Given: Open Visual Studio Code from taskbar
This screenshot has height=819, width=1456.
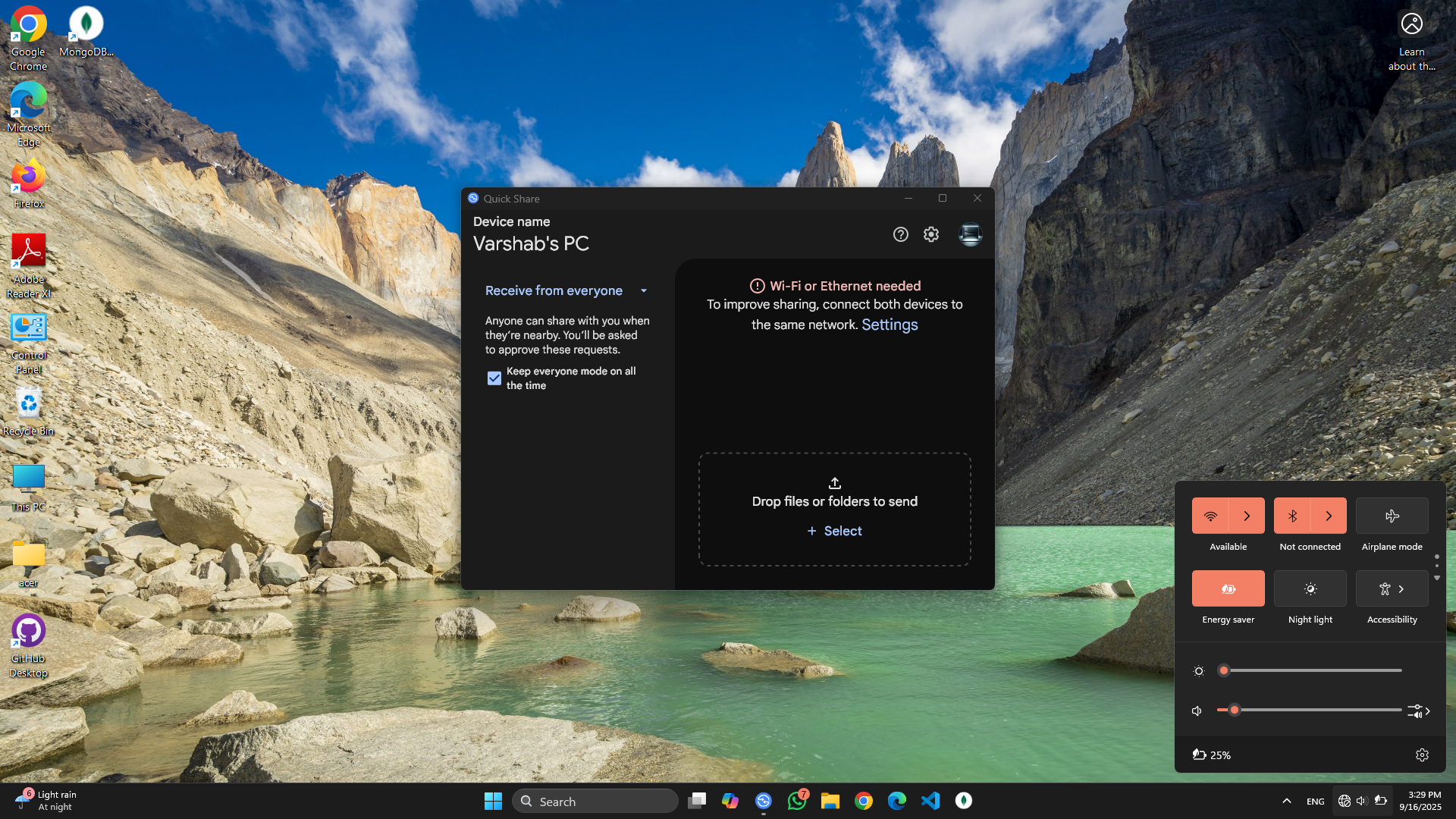Looking at the screenshot, I should coord(930,801).
